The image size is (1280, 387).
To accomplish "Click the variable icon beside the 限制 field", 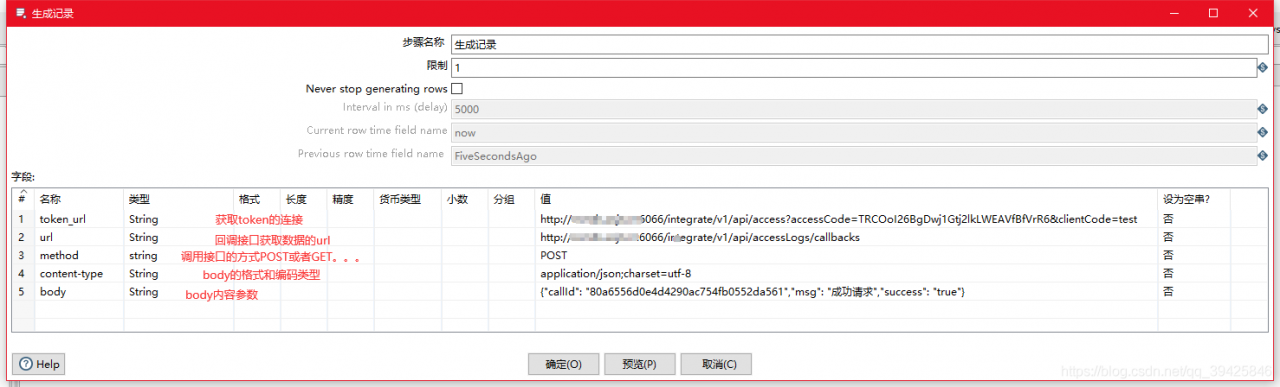I will click(1262, 67).
